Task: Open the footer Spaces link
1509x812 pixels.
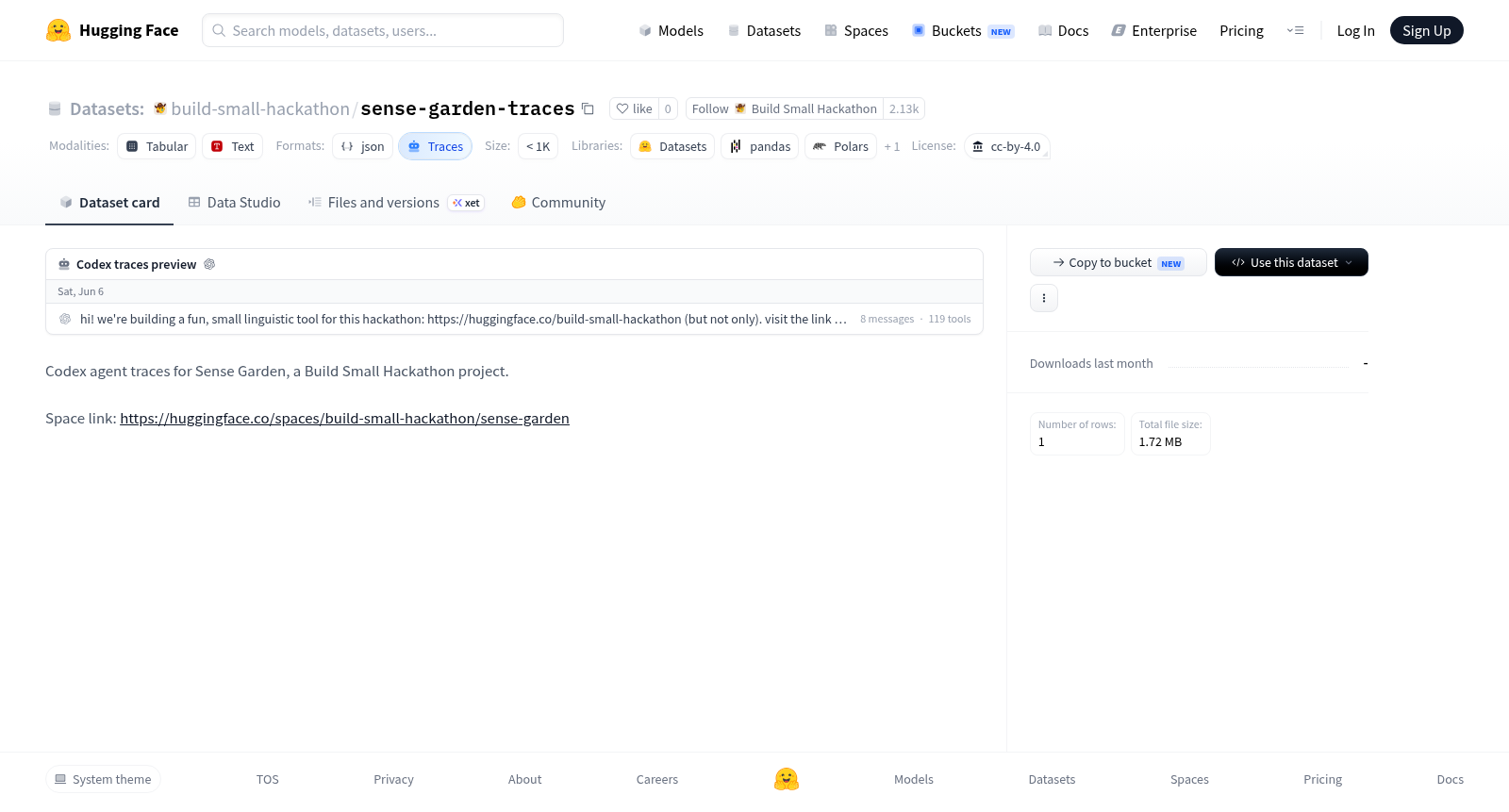Action: pyautogui.click(x=1189, y=779)
